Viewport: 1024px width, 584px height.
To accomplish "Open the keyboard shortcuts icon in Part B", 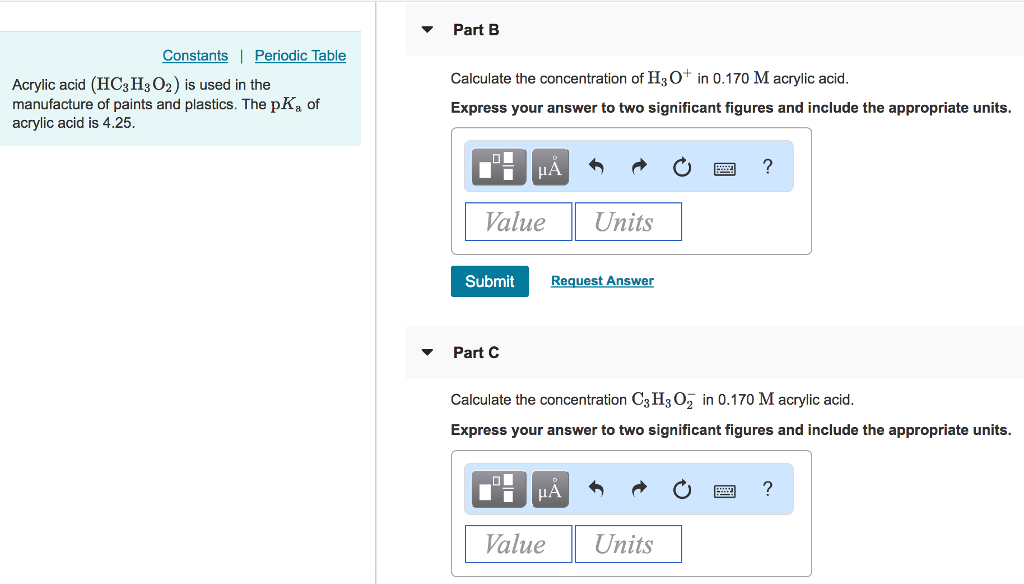I will pos(724,166).
